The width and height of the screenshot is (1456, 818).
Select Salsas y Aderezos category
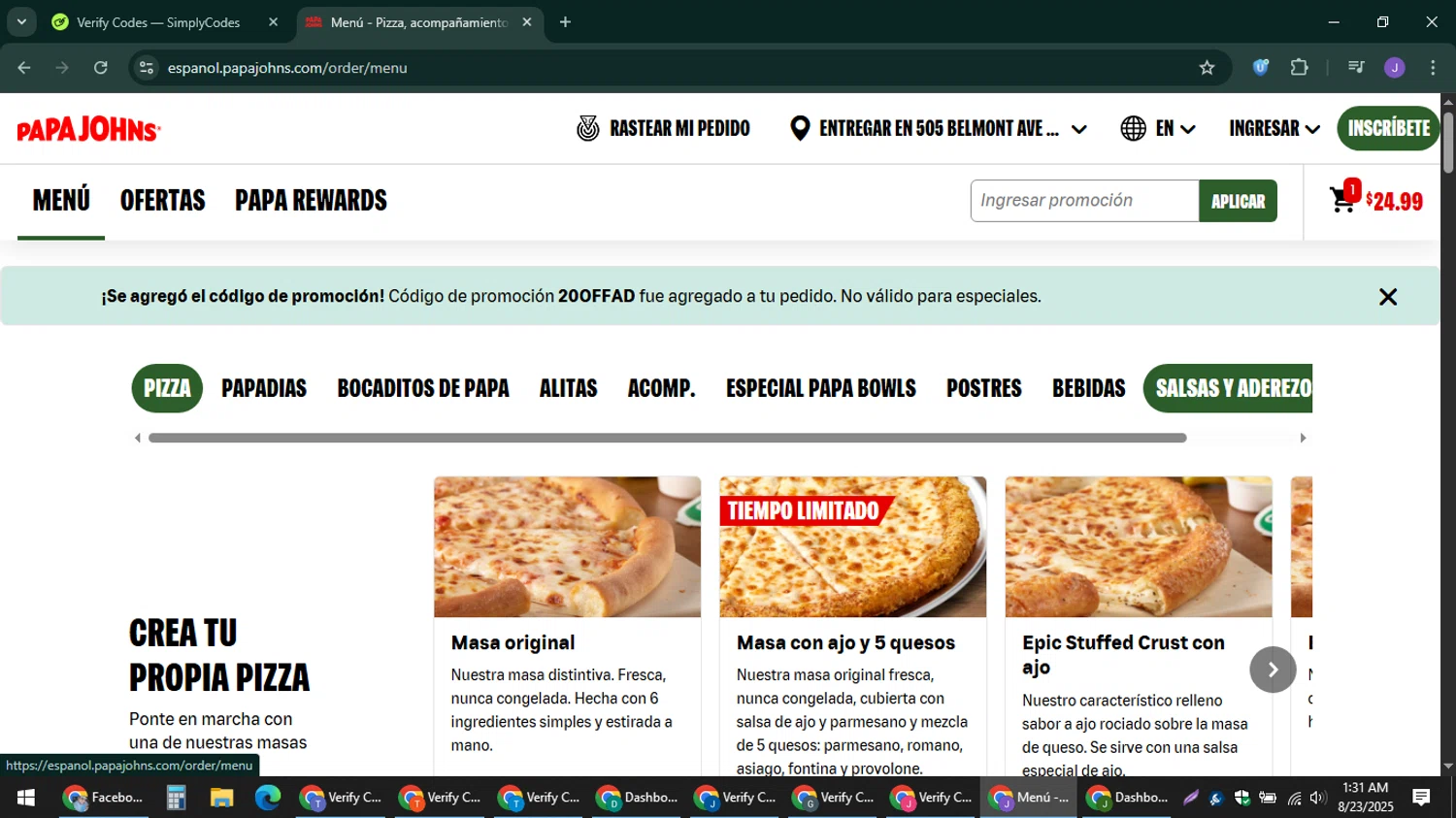pyautogui.click(x=1229, y=388)
